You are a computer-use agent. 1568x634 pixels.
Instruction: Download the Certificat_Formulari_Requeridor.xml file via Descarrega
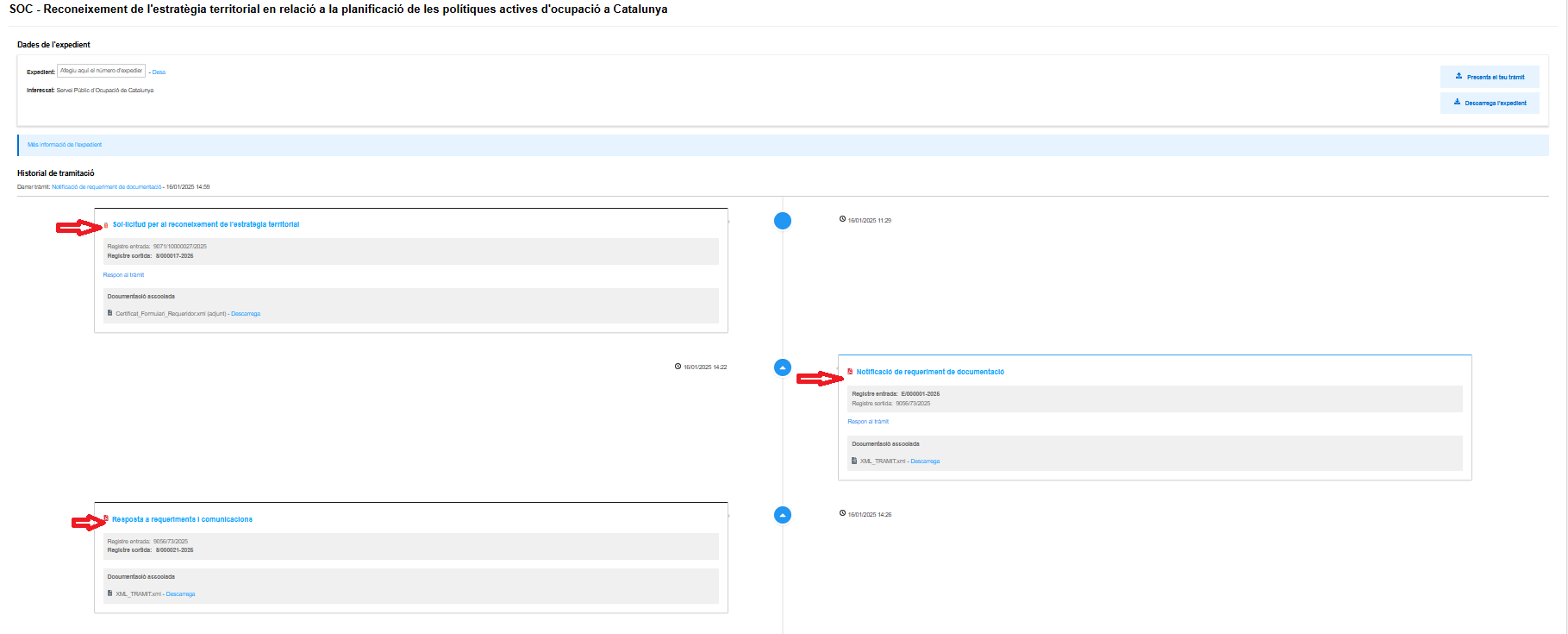click(246, 314)
